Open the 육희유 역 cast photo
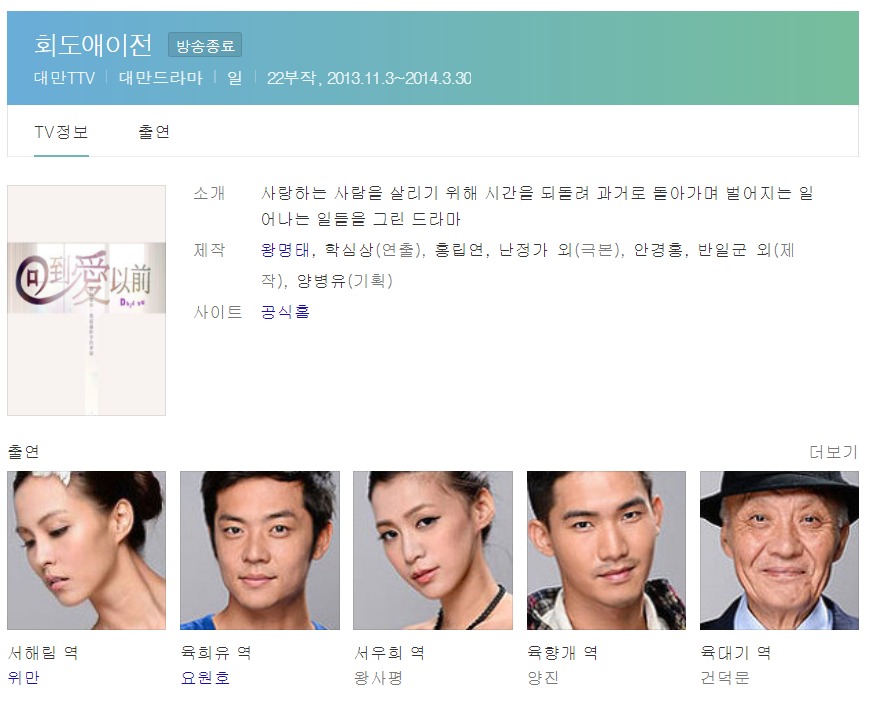 coord(260,550)
